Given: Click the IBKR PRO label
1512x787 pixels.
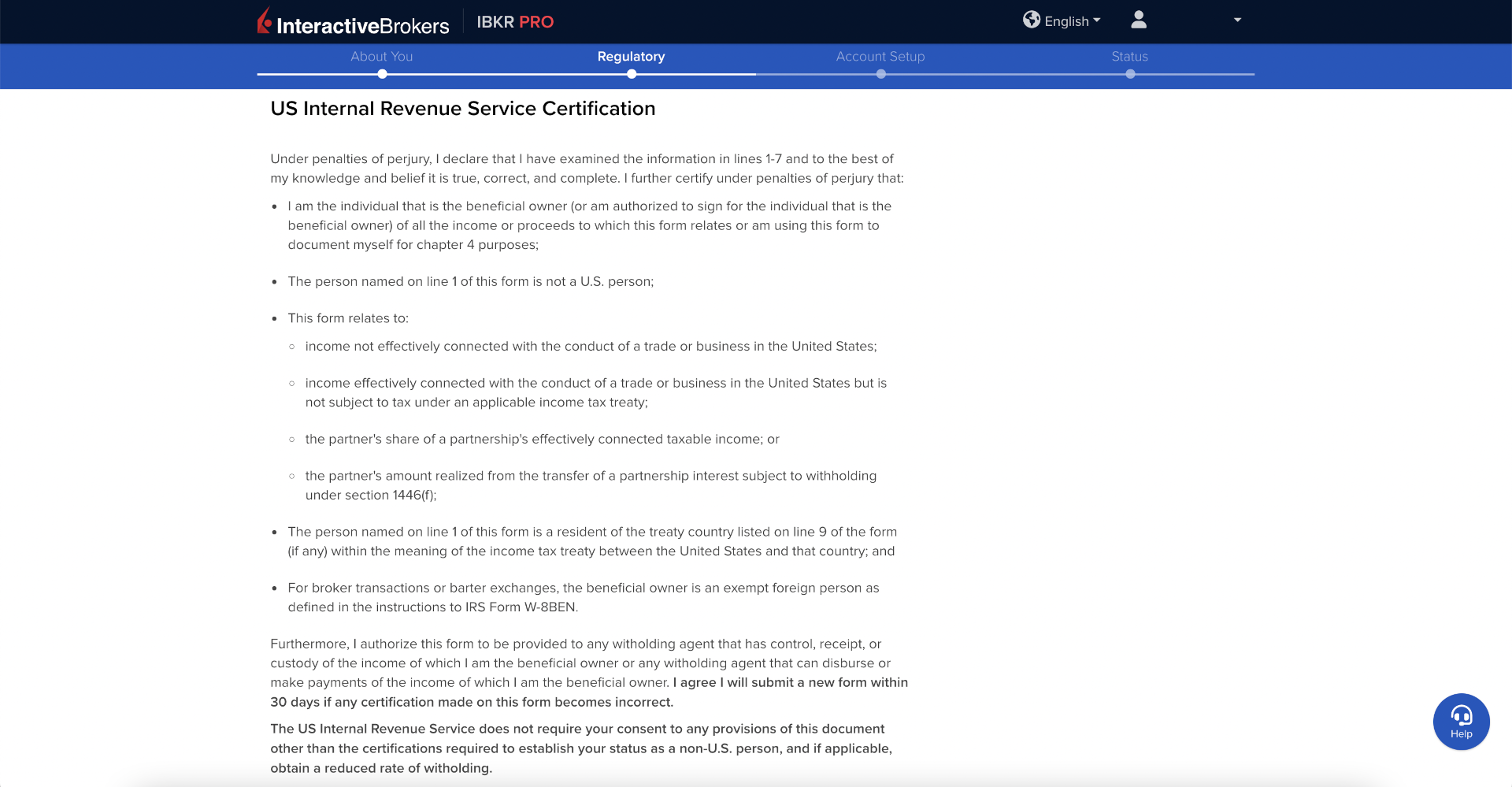Looking at the screenshot, I should coord(515,22).
